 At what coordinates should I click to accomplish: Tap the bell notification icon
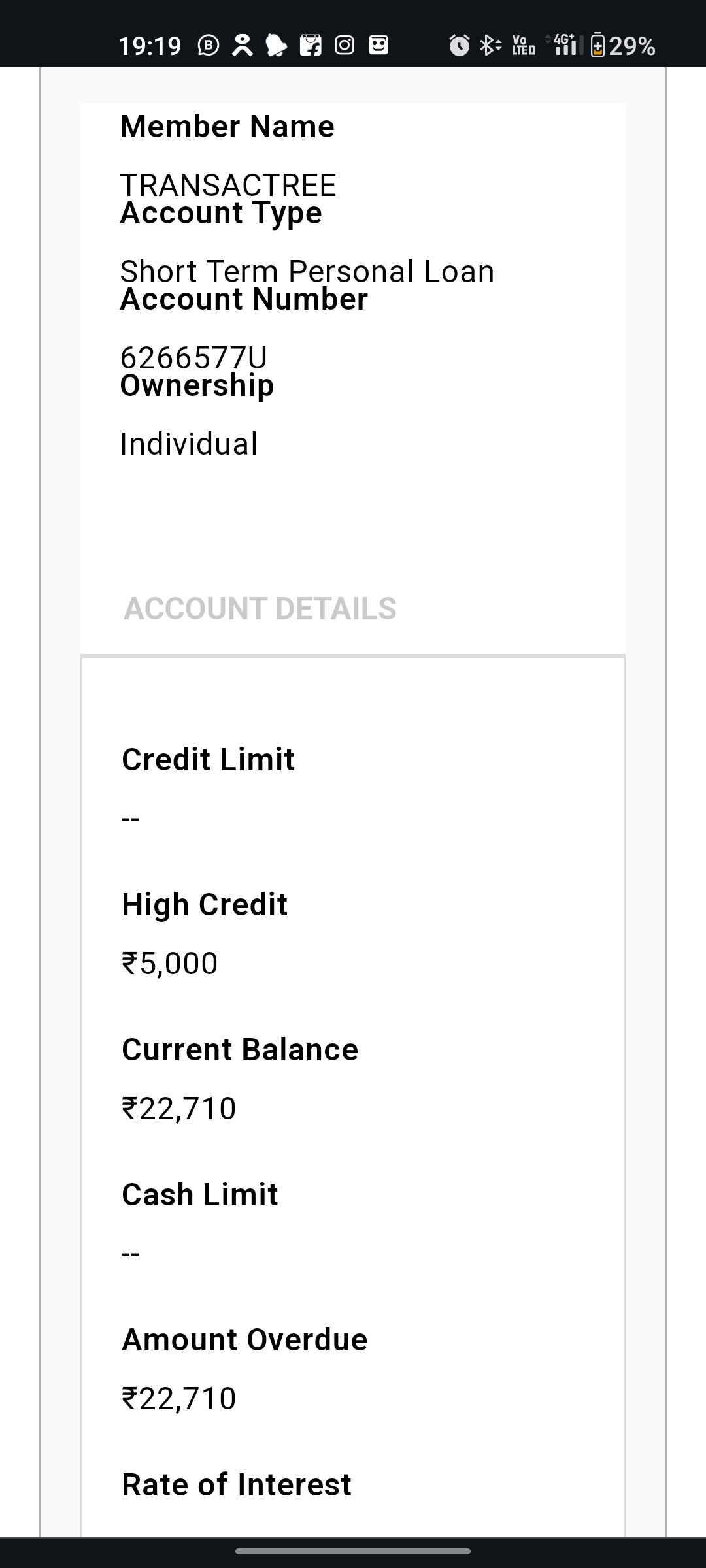277,46
